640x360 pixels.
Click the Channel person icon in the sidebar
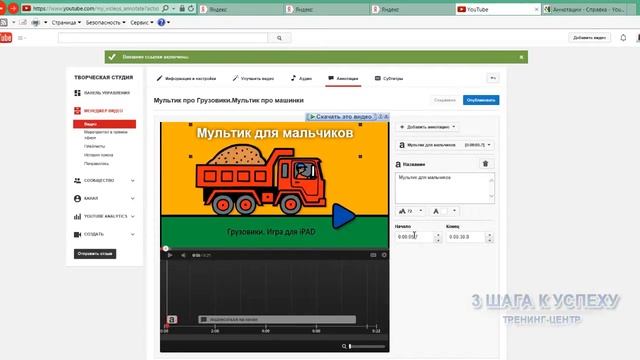(x=77, y=198)
